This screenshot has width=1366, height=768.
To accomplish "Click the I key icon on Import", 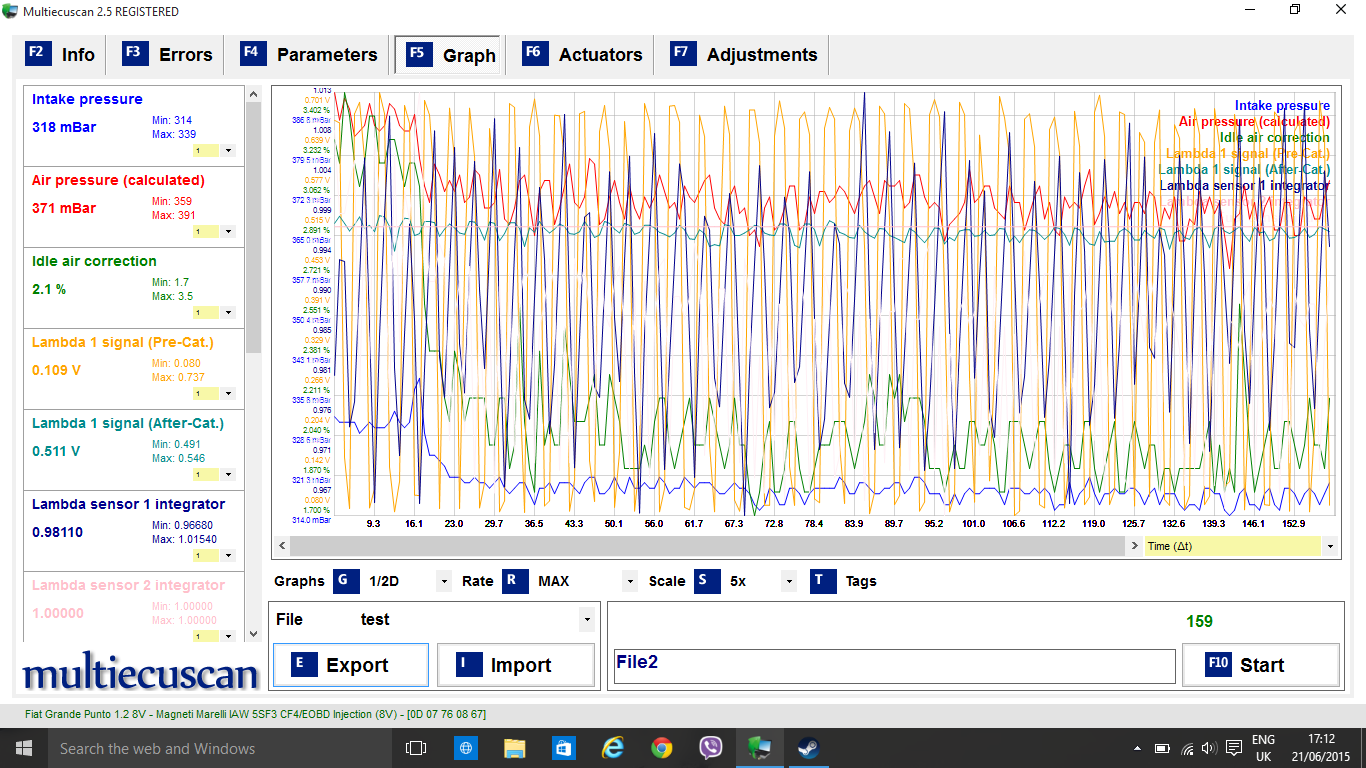I will 468,665.
